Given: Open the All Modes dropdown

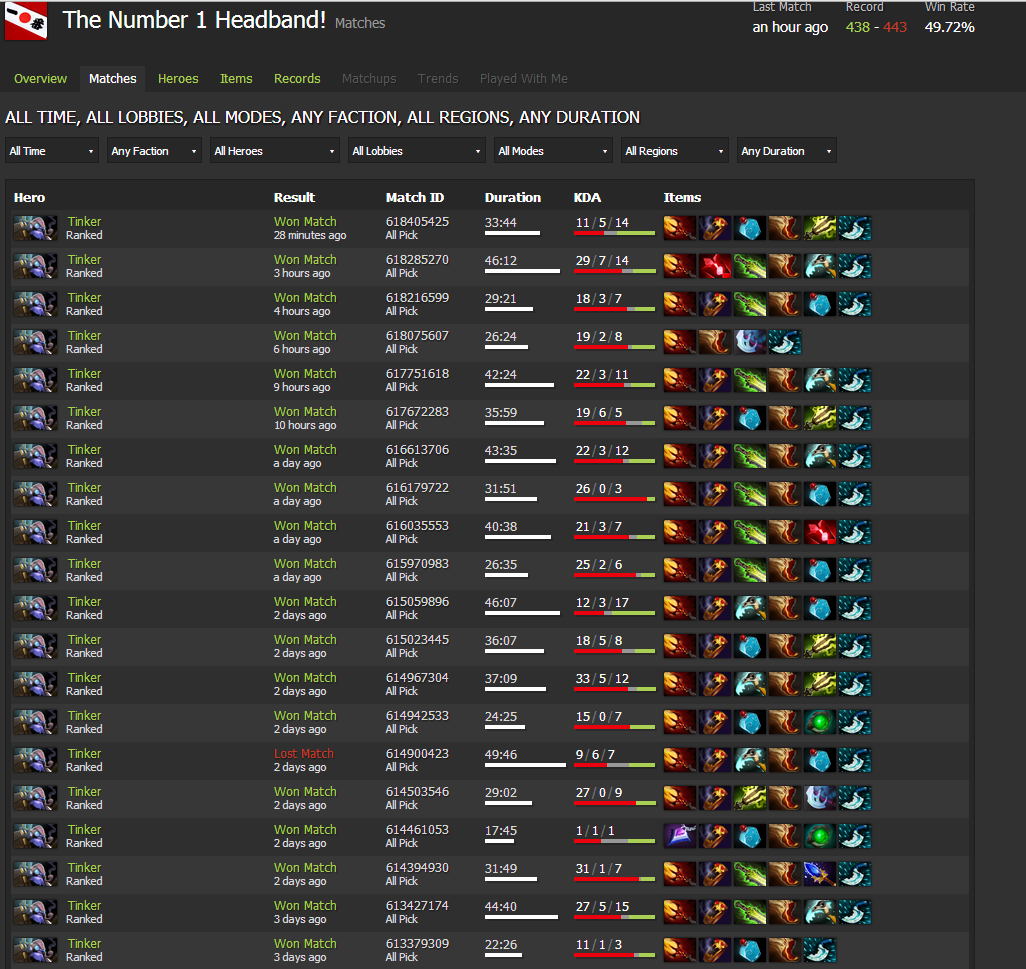Looking at the screenshot, I should pyautogui.click(x=553, y=151).
